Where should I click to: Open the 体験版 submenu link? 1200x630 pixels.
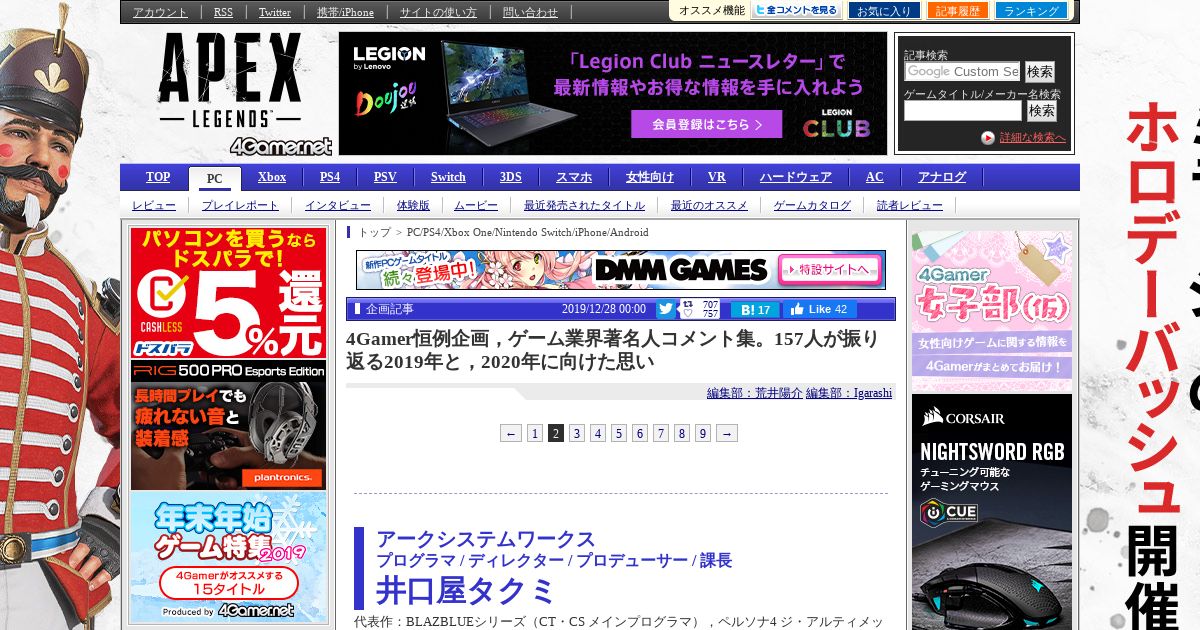pos(413,205)
